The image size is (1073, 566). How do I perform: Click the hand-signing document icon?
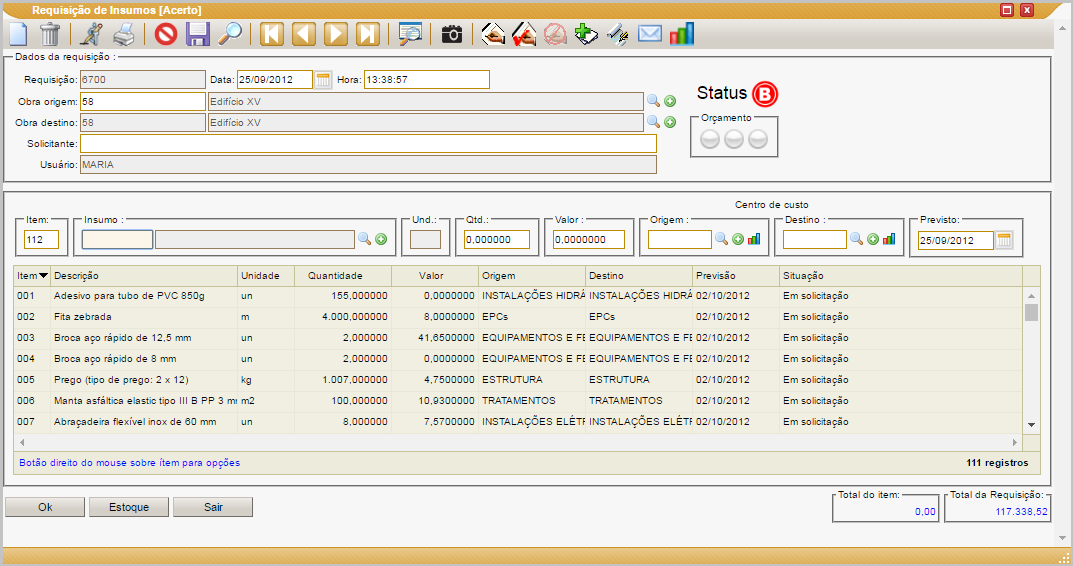click(493, 34)
